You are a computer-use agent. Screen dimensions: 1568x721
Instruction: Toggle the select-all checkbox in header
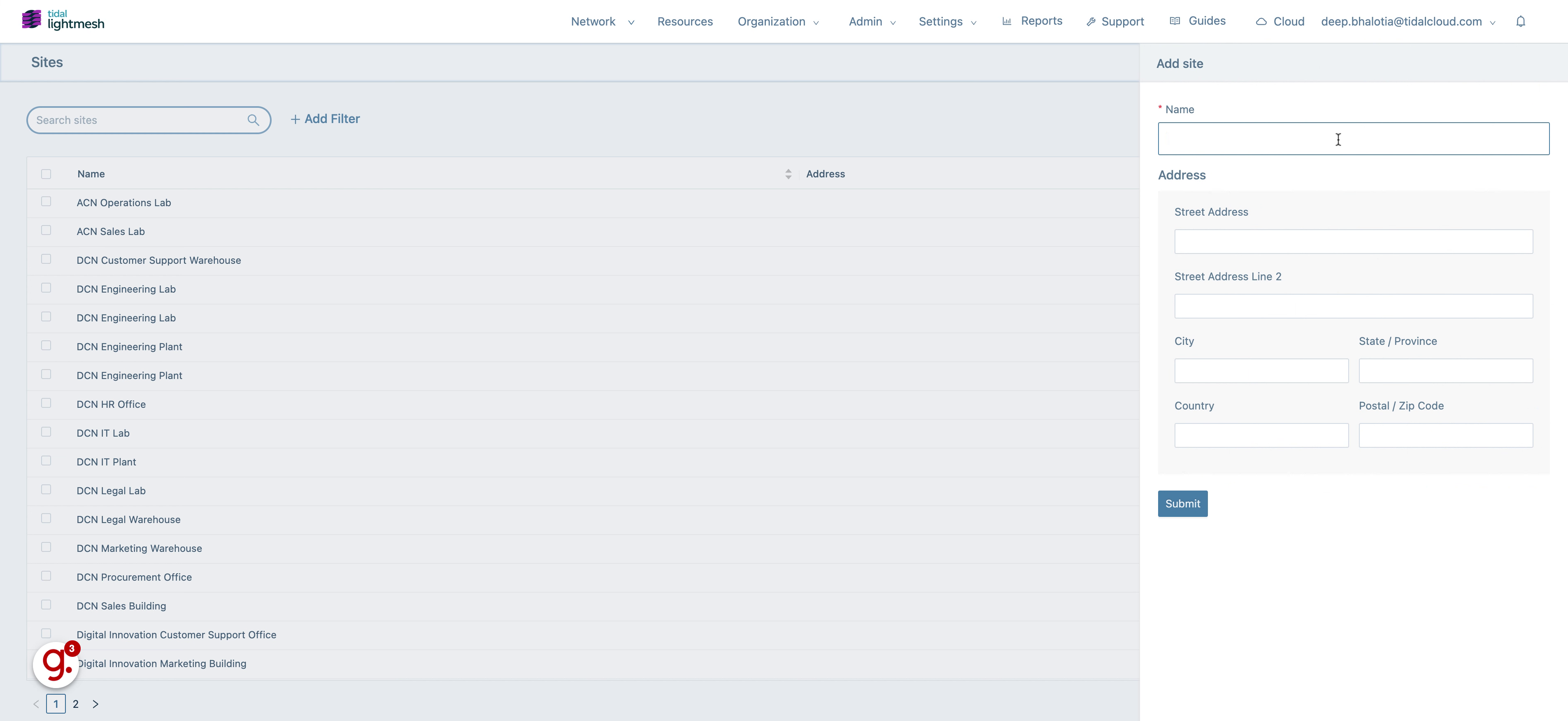(x=46, y=173)
